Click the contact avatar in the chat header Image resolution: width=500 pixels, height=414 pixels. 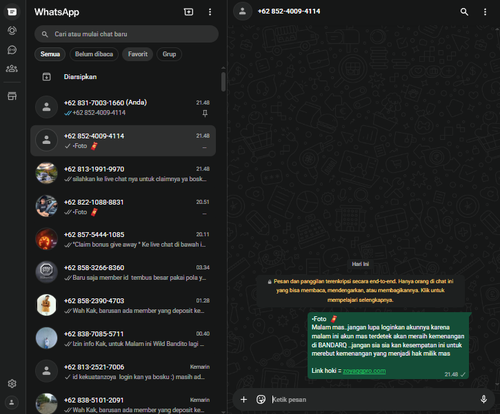(243, 11)
